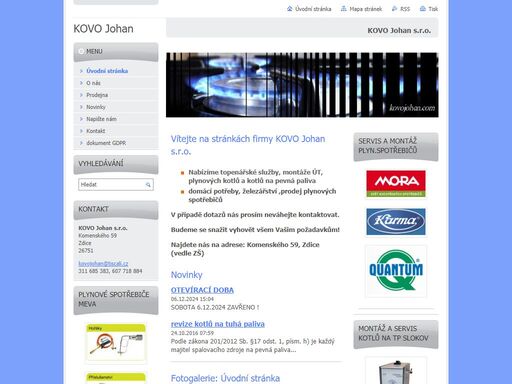The height and width of the screenshot is (384, 512).
Task: Open revize kotlů na tuhá paliva link
Action: [218, 324]
